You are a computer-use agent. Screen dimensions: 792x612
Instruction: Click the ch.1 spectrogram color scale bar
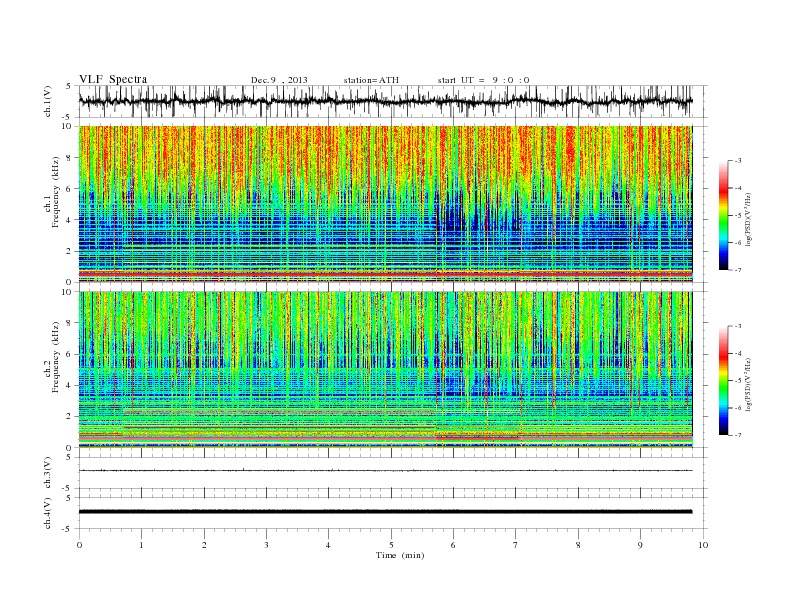click(x=723, y=215)
